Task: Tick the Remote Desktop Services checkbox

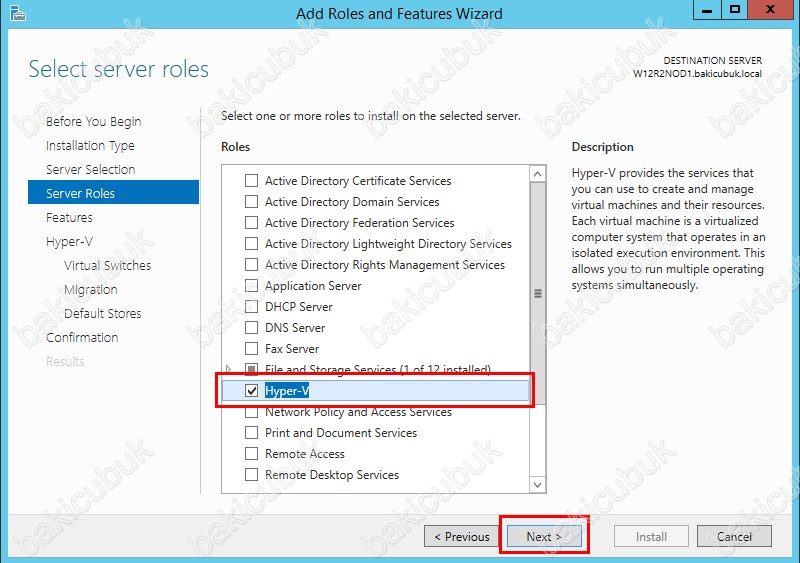Action: point(252,475)
